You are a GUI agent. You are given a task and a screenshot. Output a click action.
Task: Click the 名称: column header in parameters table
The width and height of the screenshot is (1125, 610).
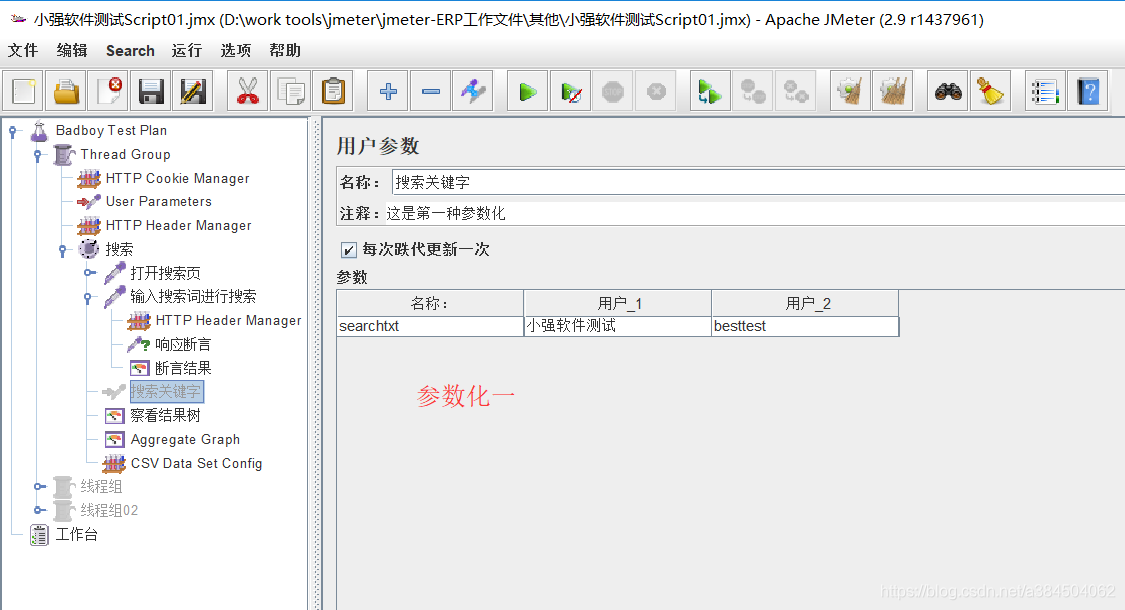point(430,304)
